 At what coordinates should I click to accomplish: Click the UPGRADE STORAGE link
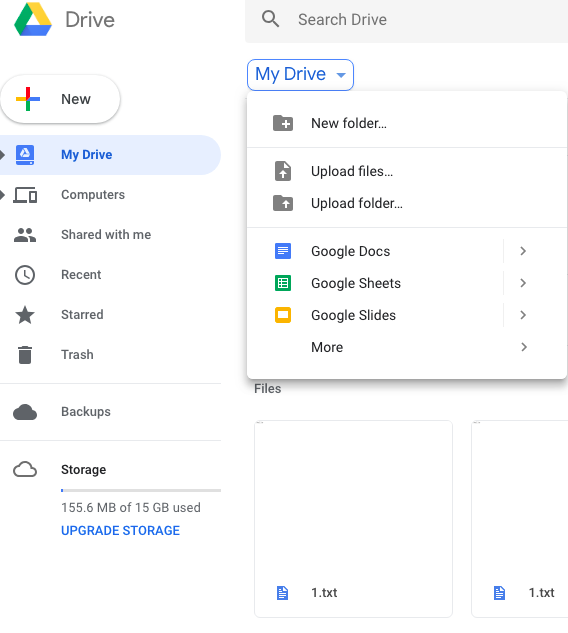click(120, 530)
